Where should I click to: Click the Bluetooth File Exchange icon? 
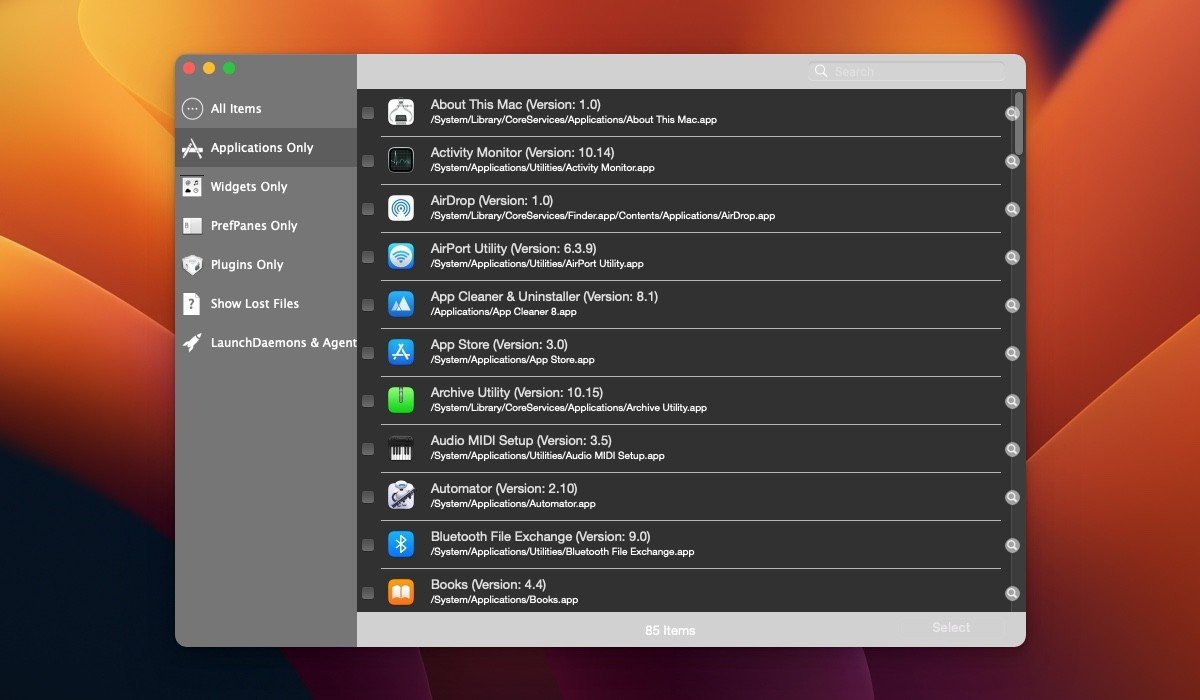click(401, 544)
